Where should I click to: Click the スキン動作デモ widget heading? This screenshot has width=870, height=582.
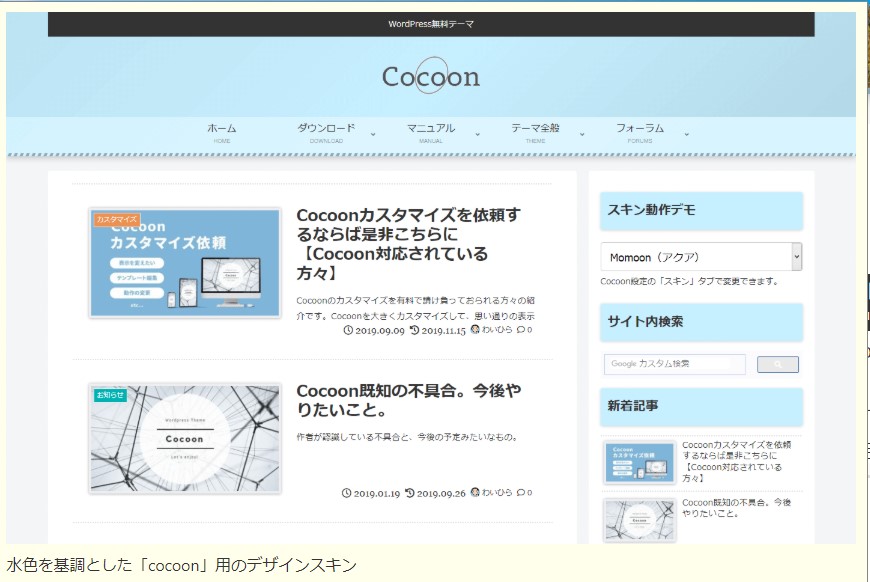point(701,210)
